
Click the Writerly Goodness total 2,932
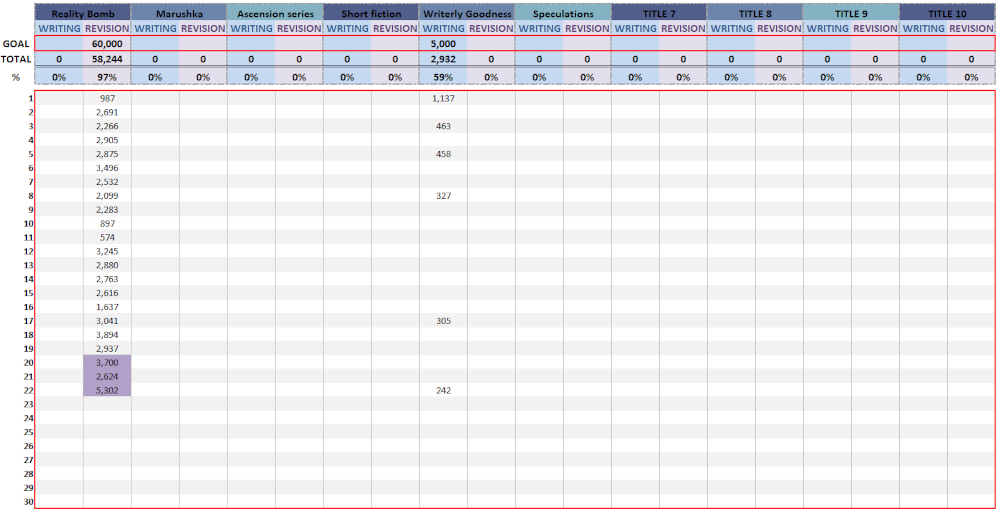443,59
